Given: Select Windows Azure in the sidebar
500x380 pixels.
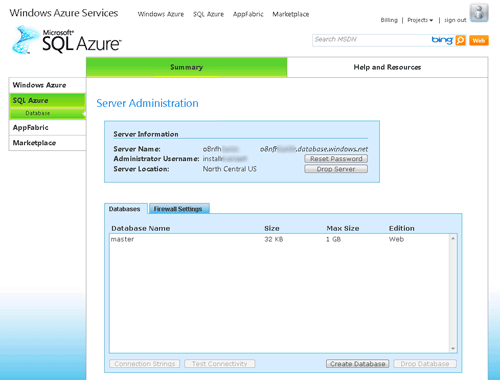Looking at the screenshot, I should click(x=47, y=85).
